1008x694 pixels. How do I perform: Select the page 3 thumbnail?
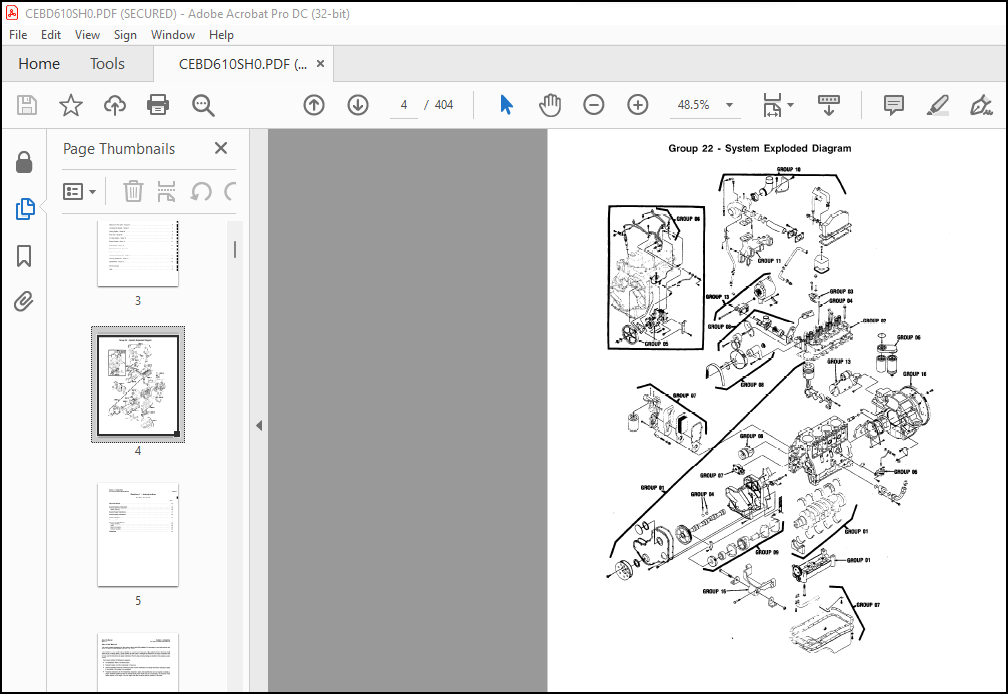(x=138, y=254)
